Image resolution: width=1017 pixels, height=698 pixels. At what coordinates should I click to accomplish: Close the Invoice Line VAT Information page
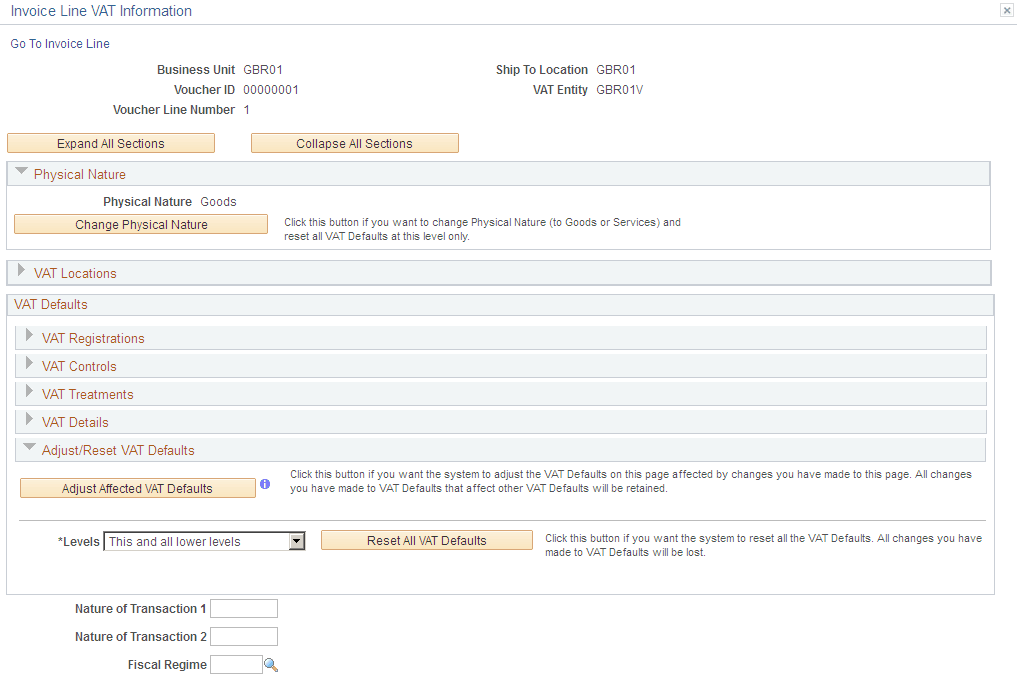[x=1006, y=10]
